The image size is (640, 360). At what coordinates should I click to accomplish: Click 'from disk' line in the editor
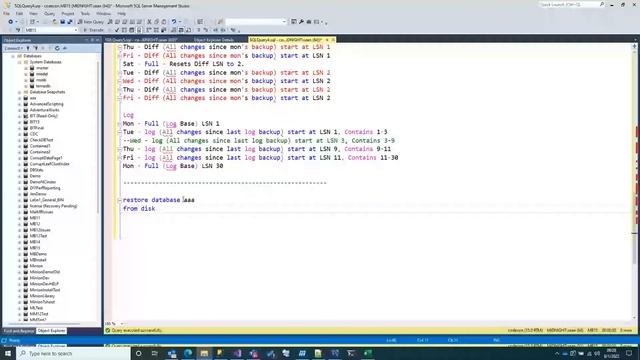pyautogui.click(x=139, y=209)
